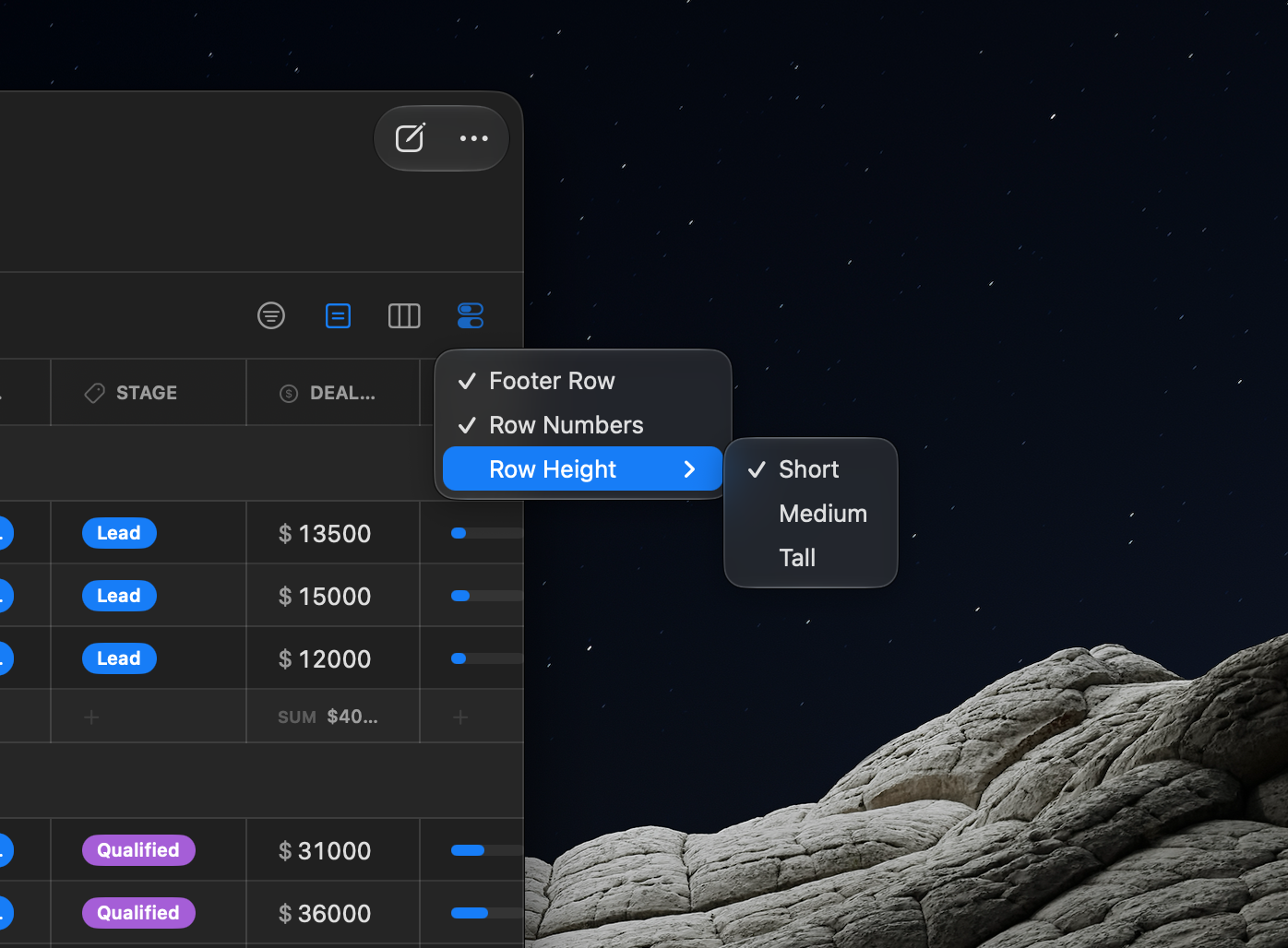
Task: Click the Row Height submenu chevron
Action: [689, 469]
